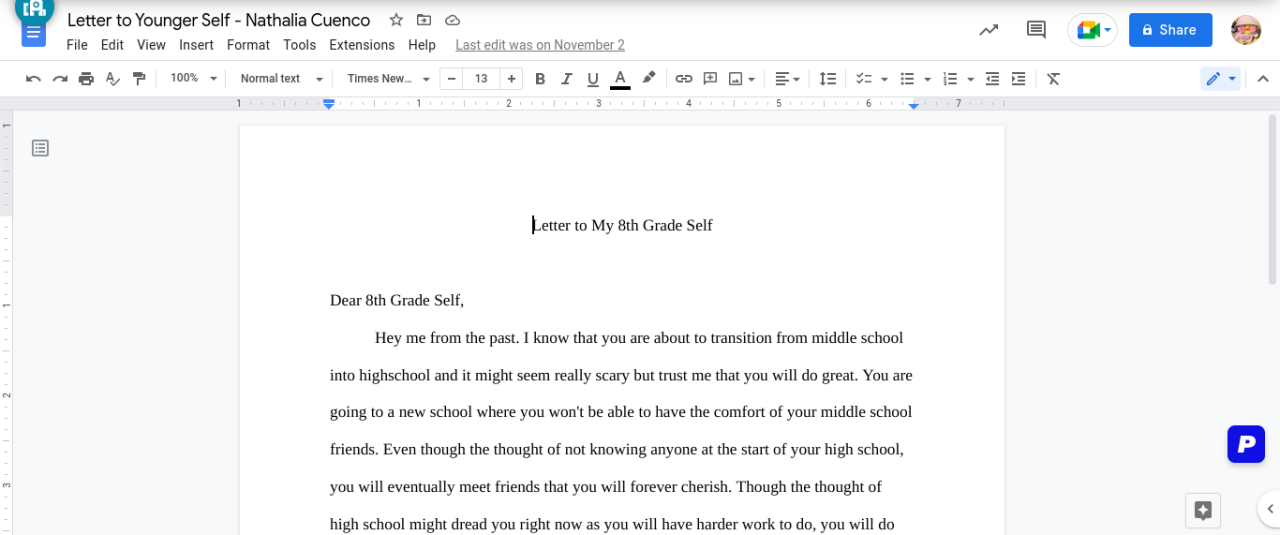
Task: Toggle bold formatting
Action: click(540, 78)
